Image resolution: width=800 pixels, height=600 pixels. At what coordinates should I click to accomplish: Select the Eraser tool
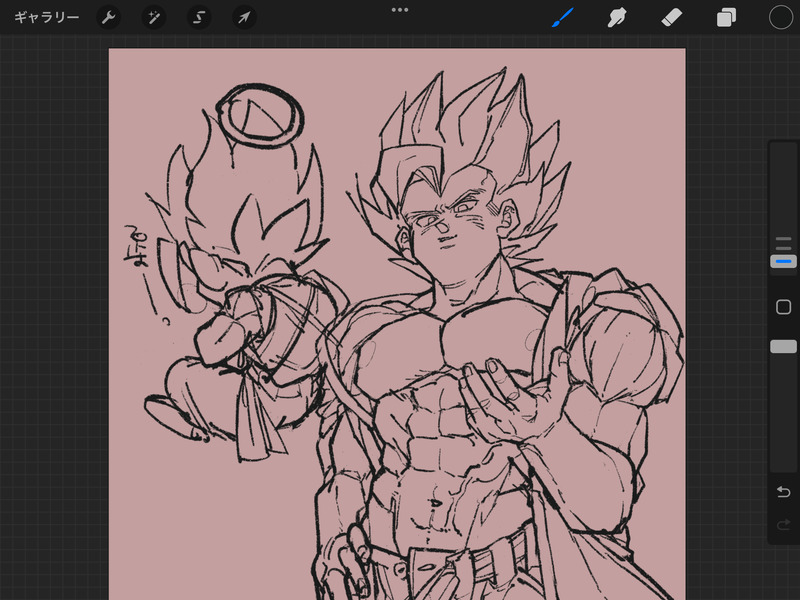pos(671,17)
